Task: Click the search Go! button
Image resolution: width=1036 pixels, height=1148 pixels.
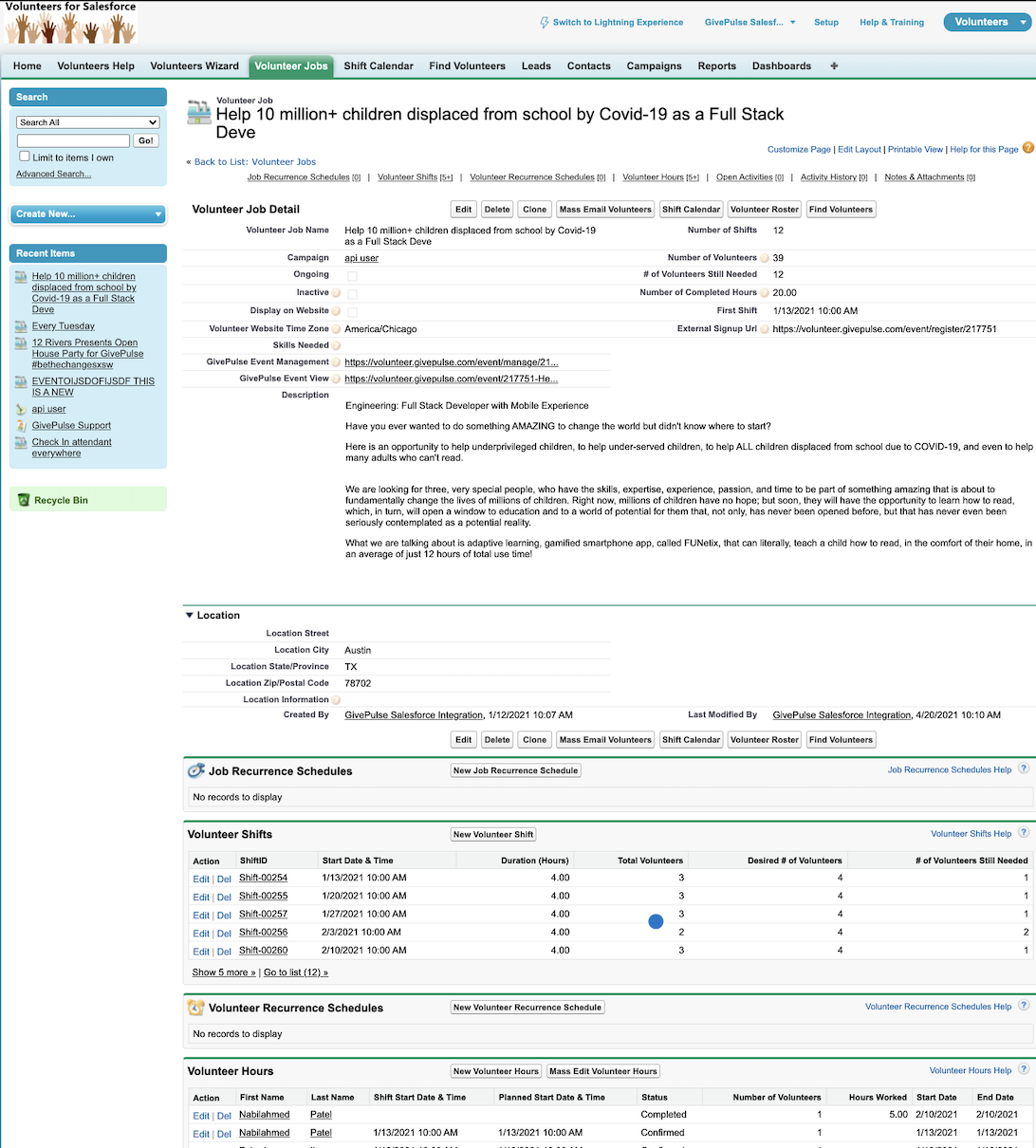Action: coord(146,140)
